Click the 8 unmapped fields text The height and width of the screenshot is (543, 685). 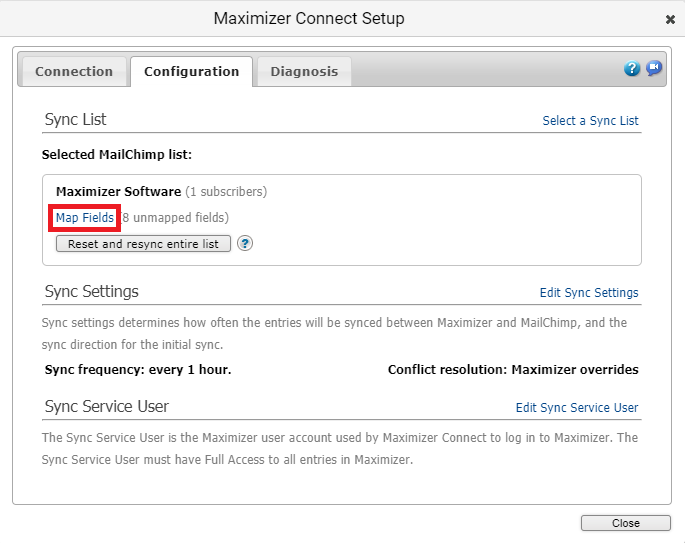tap(175, 218)
